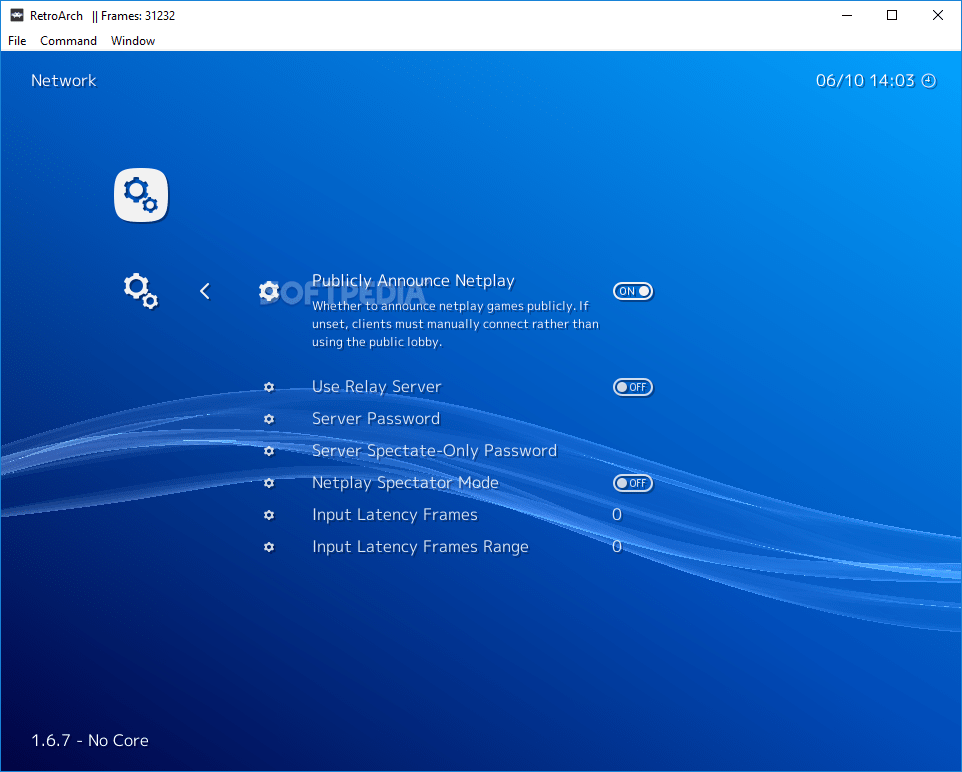Click gear icon beside Netplay Spectator Mode
The image size is (962, 772).
click(269, 483)
